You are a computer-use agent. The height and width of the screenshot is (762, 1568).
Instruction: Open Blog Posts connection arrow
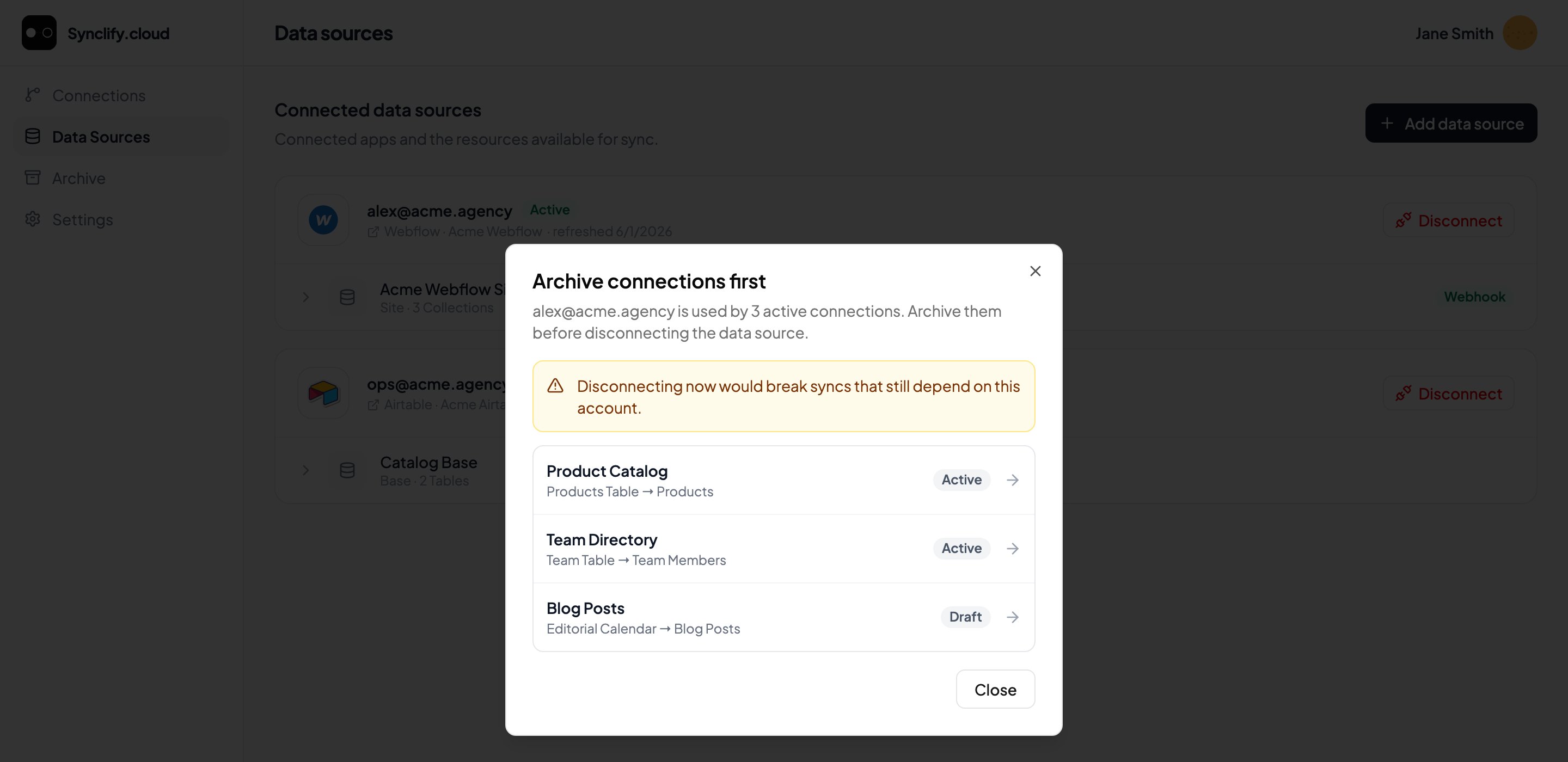1012,617
